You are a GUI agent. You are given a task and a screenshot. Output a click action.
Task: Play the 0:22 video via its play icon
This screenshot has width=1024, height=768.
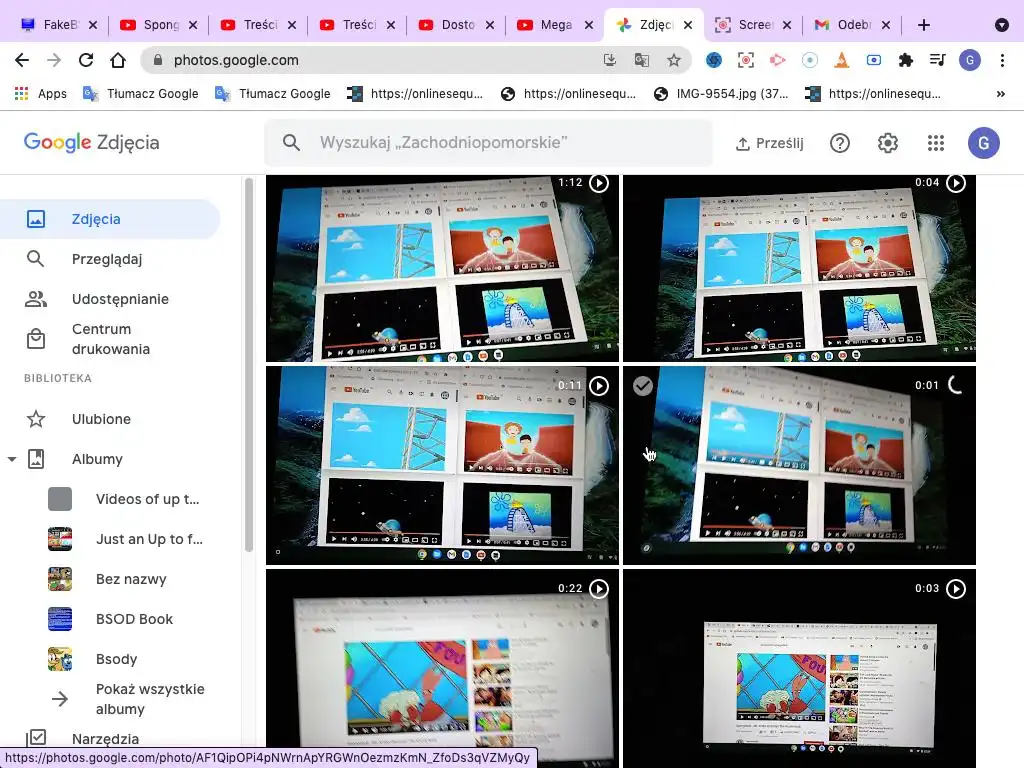click(599, 589)
